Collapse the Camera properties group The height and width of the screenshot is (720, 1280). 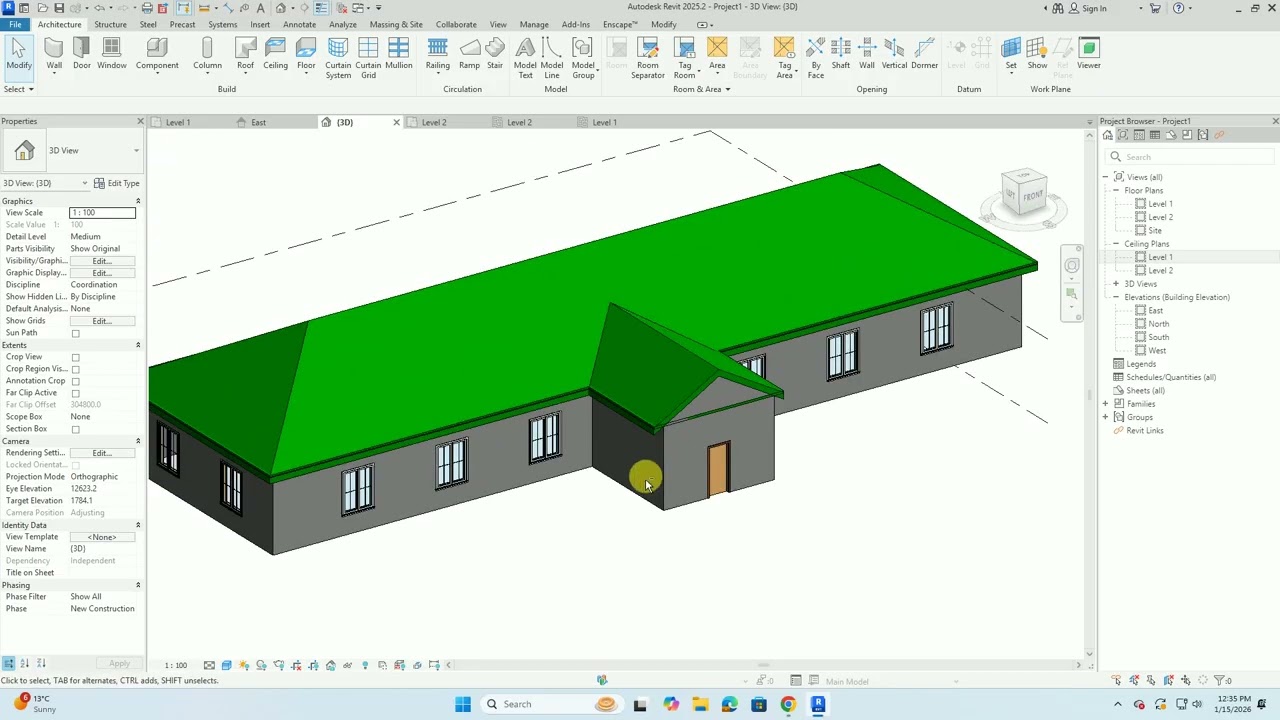pyautogui.click(x=138, y=441)
